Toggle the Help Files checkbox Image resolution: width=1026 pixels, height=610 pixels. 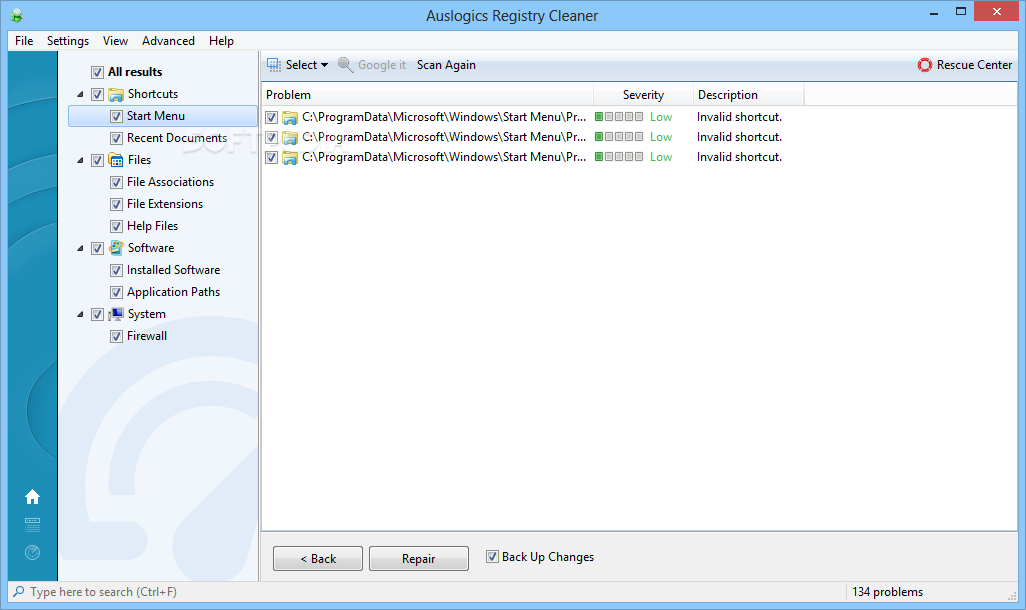point(116,226)
